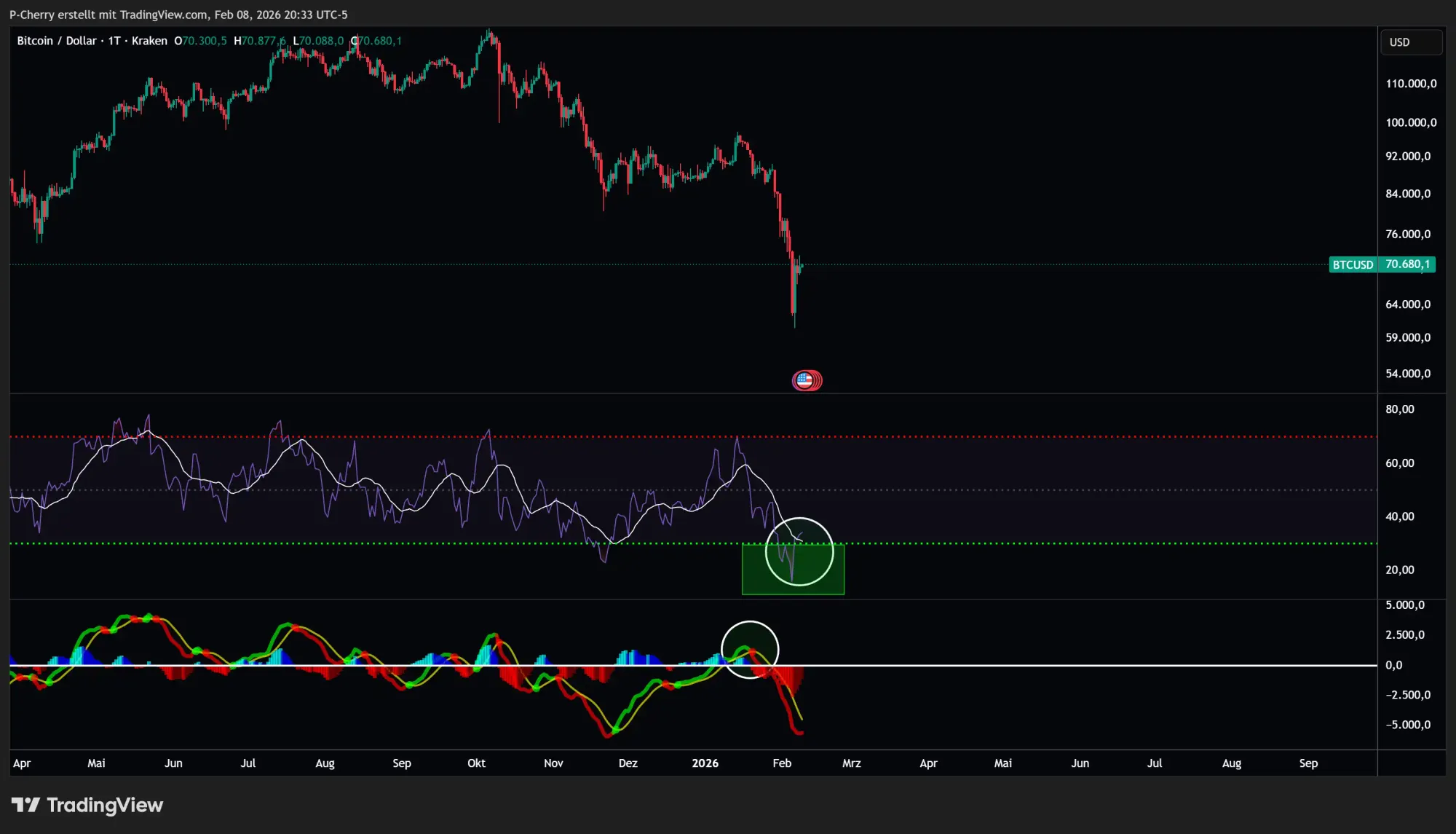Open the Kraken exchange selector in the legend
Viewport: 1456px width, 834px height.
[x=149, y=41]
